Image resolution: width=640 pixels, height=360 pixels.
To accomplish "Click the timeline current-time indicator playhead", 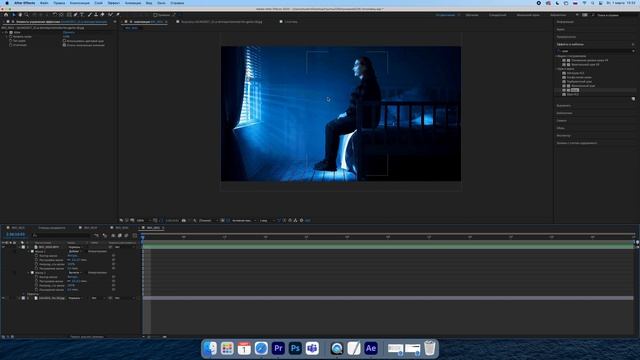I will (143, 237).
